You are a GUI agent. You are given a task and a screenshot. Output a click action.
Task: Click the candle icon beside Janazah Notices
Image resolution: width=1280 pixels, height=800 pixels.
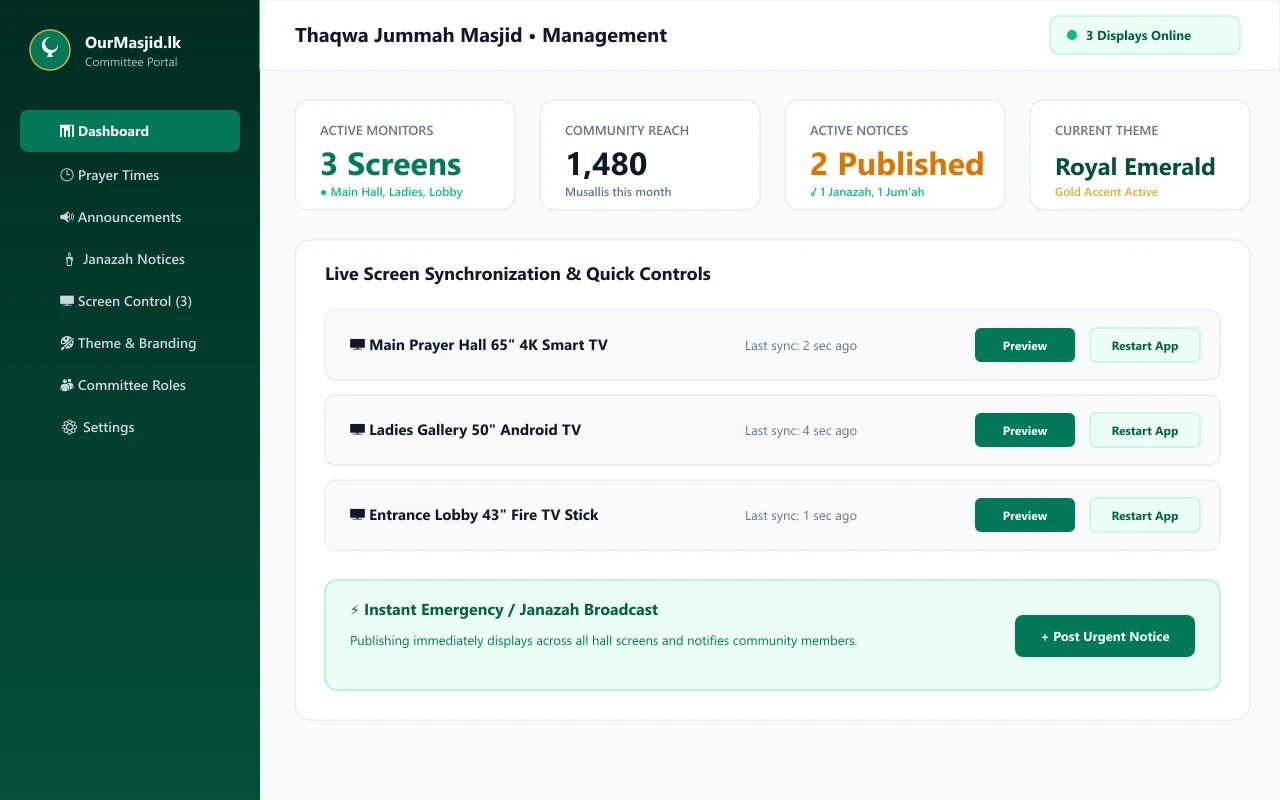69,259
